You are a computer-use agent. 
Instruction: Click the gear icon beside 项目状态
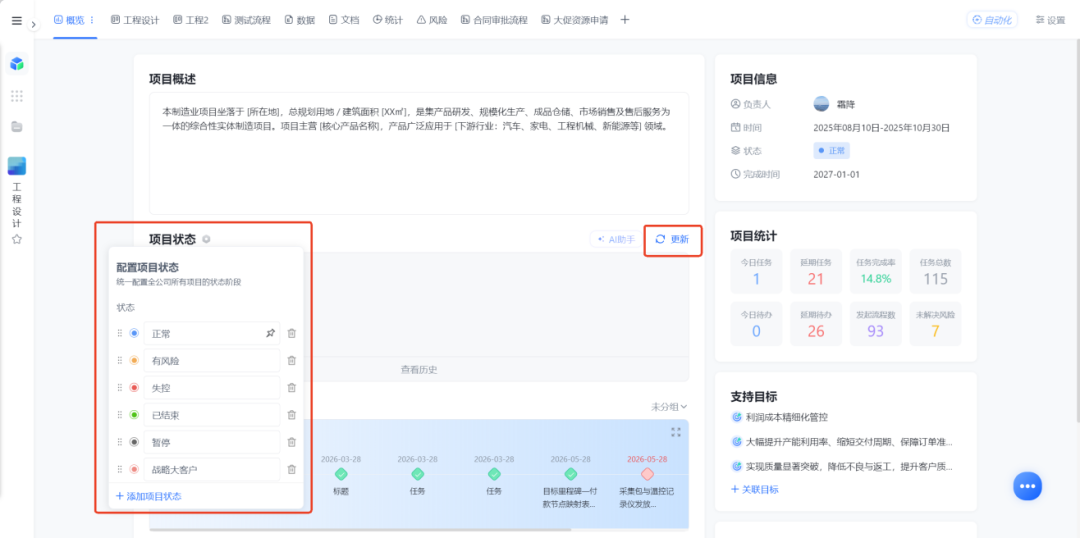206,239
